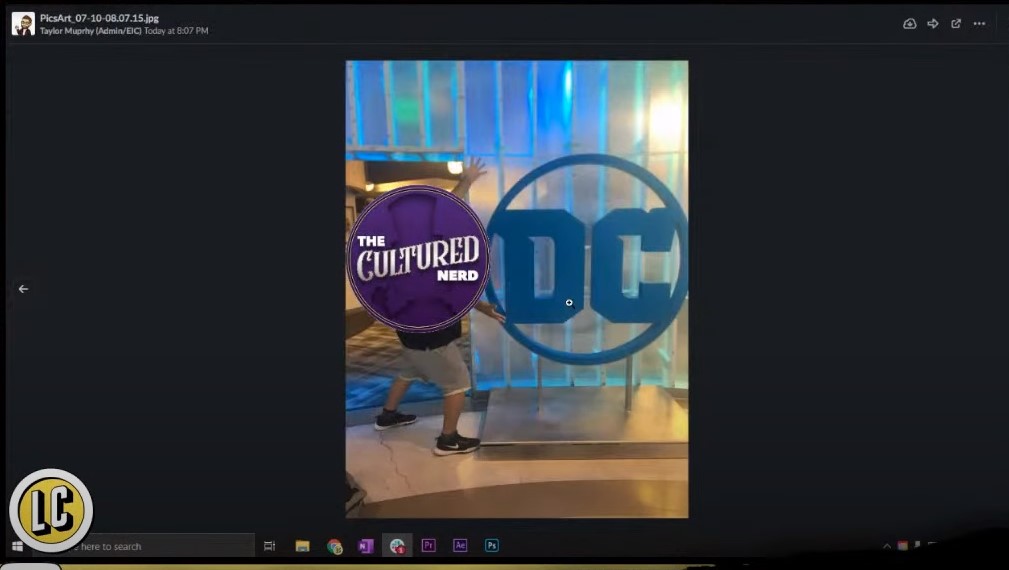
Task: Open File Explorer from the taskbar
Action: pos(302,546)
